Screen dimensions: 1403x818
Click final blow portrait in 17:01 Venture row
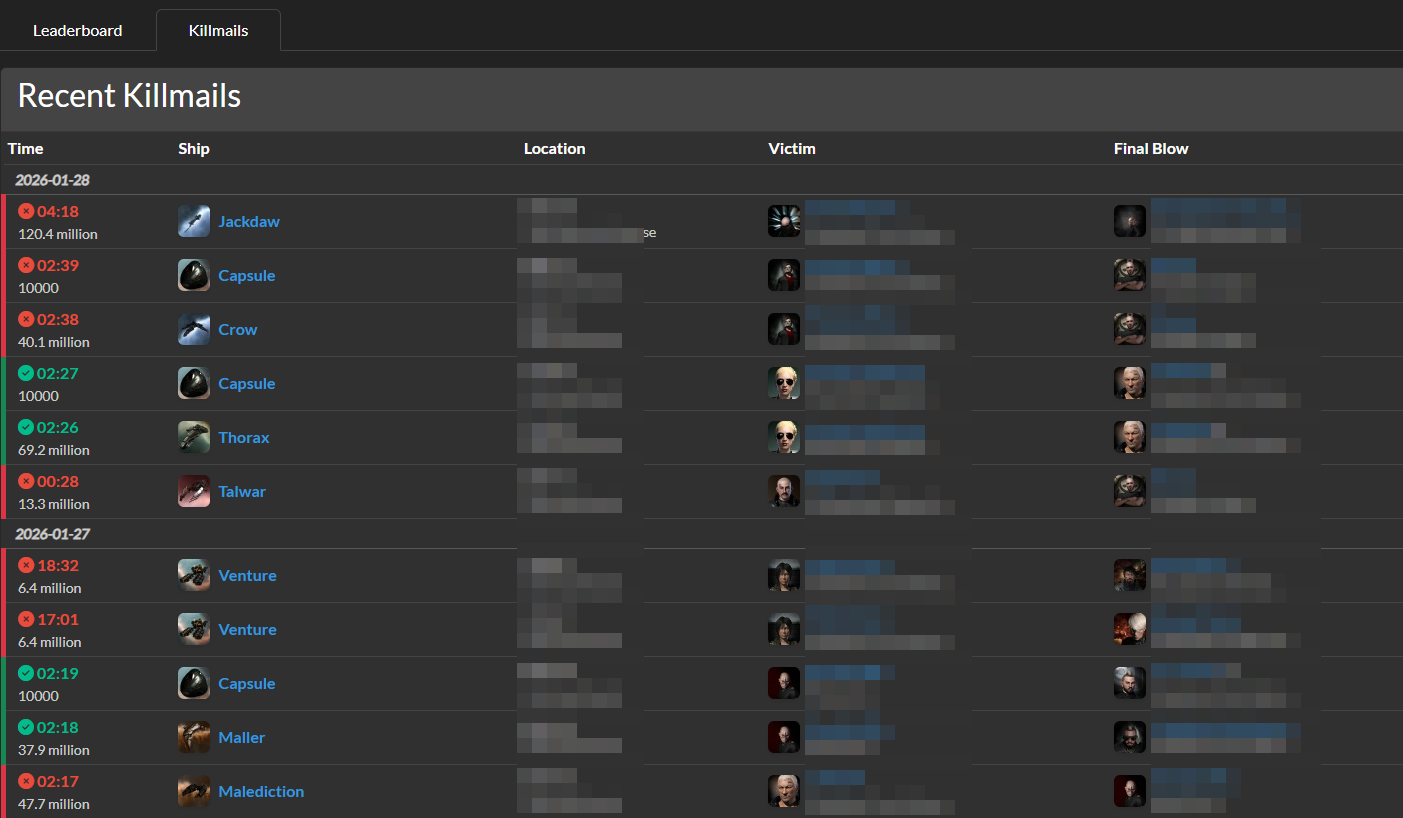(1130, 629)
